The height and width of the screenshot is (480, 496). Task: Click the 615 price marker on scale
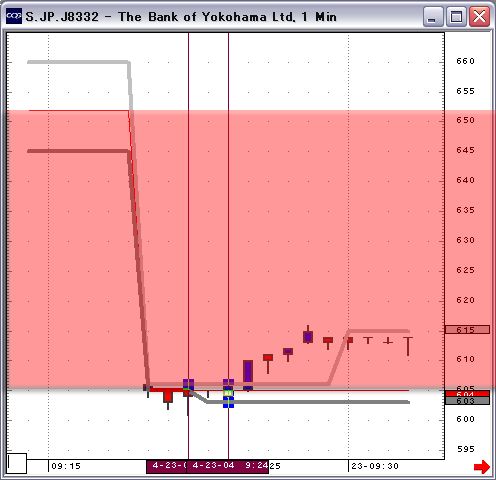click(x=467, y=330)
